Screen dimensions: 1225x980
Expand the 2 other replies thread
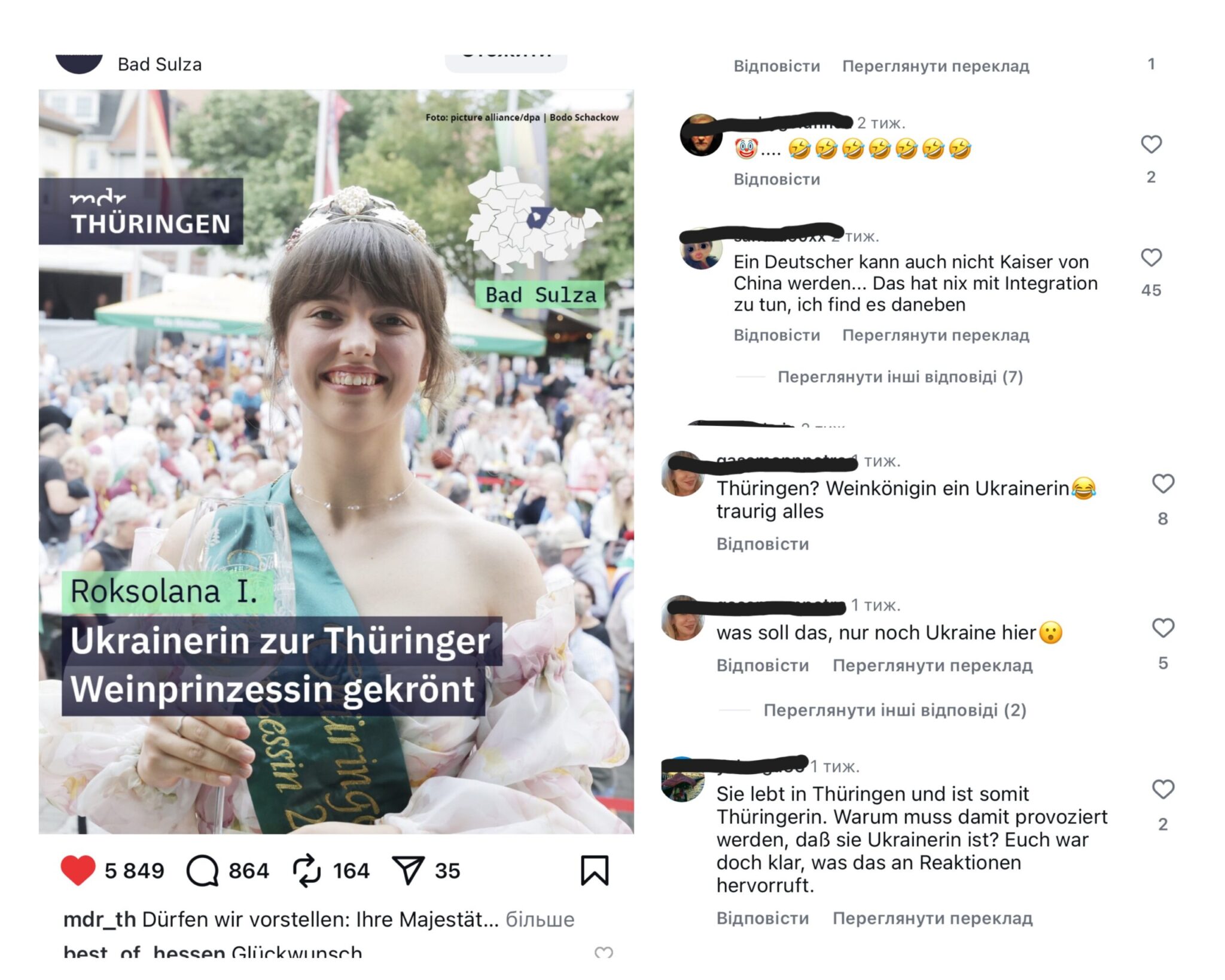tap(895, 710)
